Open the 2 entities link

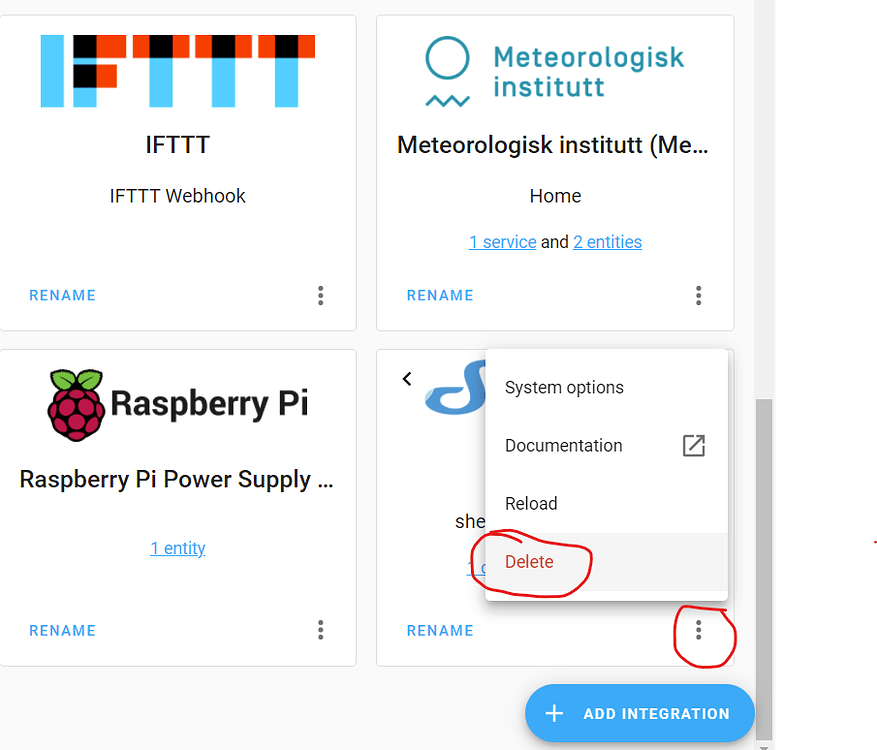coord(607,242)
